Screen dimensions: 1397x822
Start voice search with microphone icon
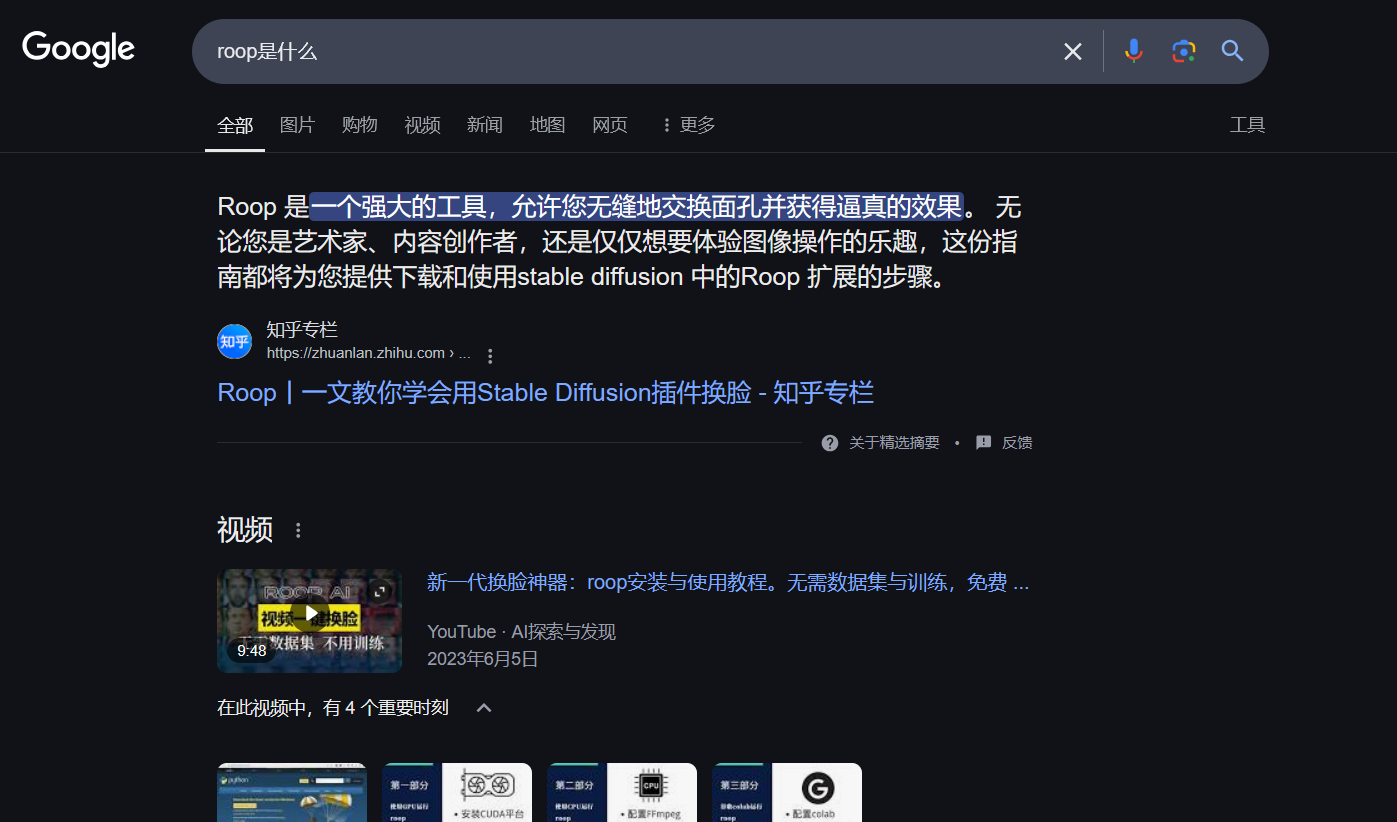click(1133, 51)
